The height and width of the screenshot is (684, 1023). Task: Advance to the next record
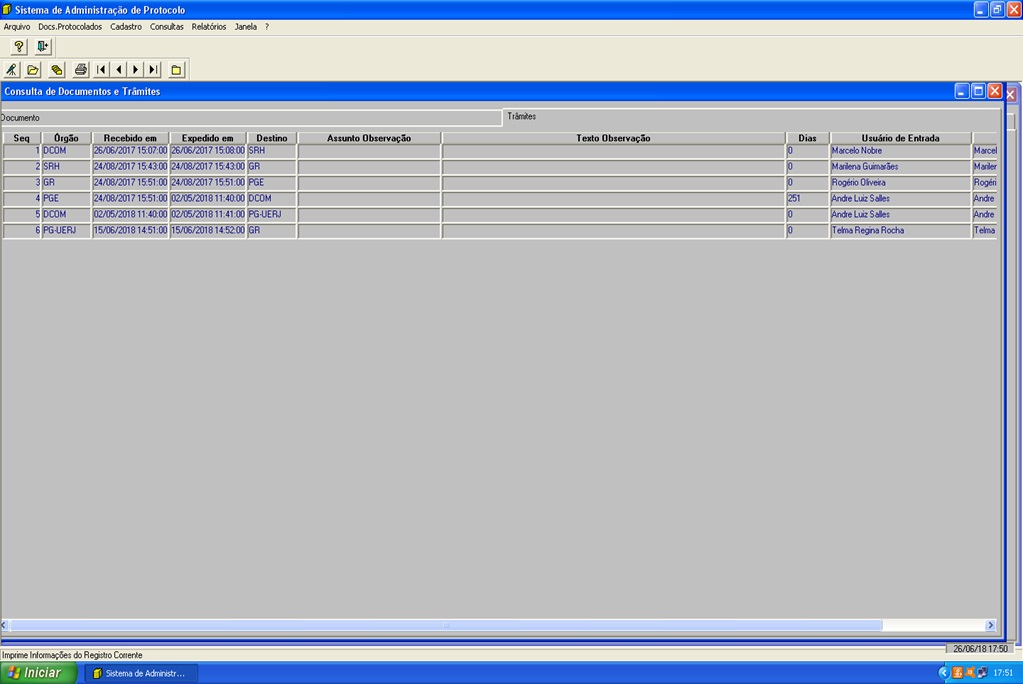point(136,70)
